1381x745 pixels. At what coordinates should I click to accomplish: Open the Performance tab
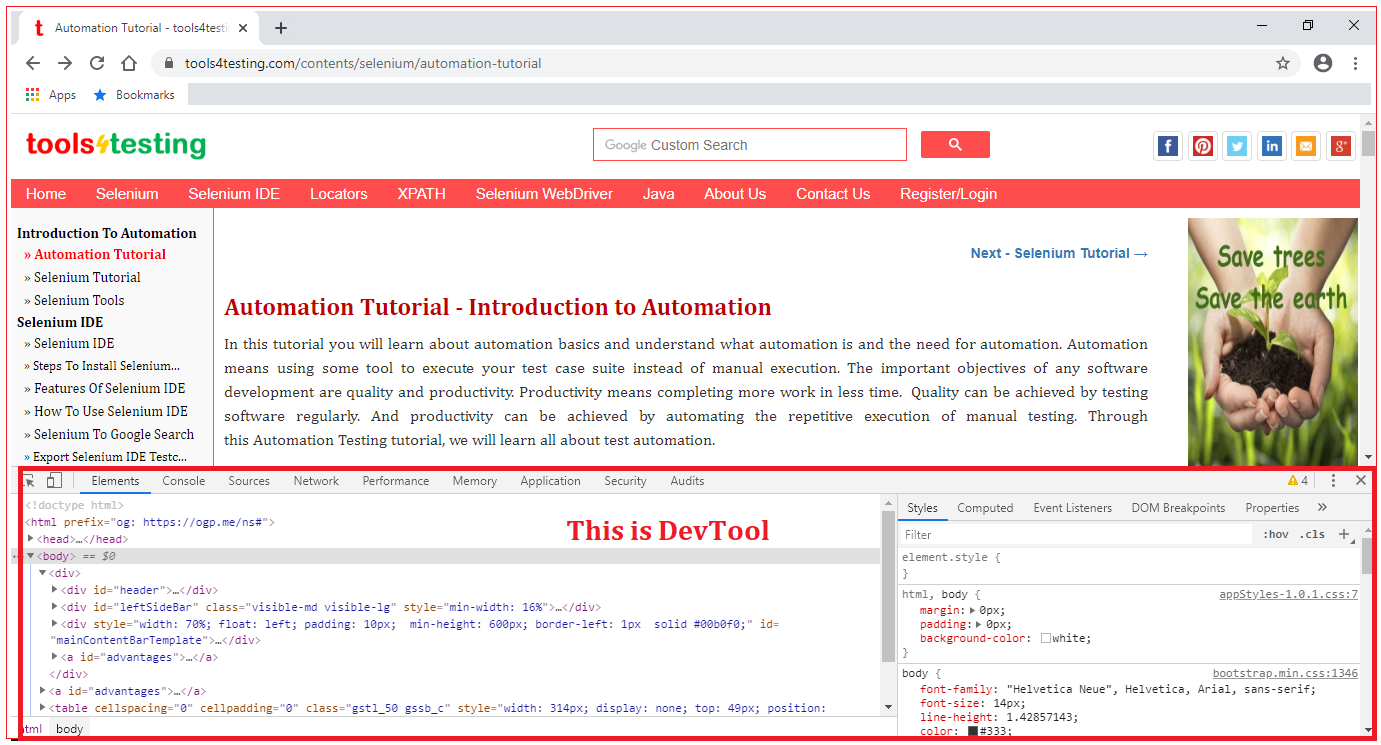pyautogui.click(x=396, y=481)
